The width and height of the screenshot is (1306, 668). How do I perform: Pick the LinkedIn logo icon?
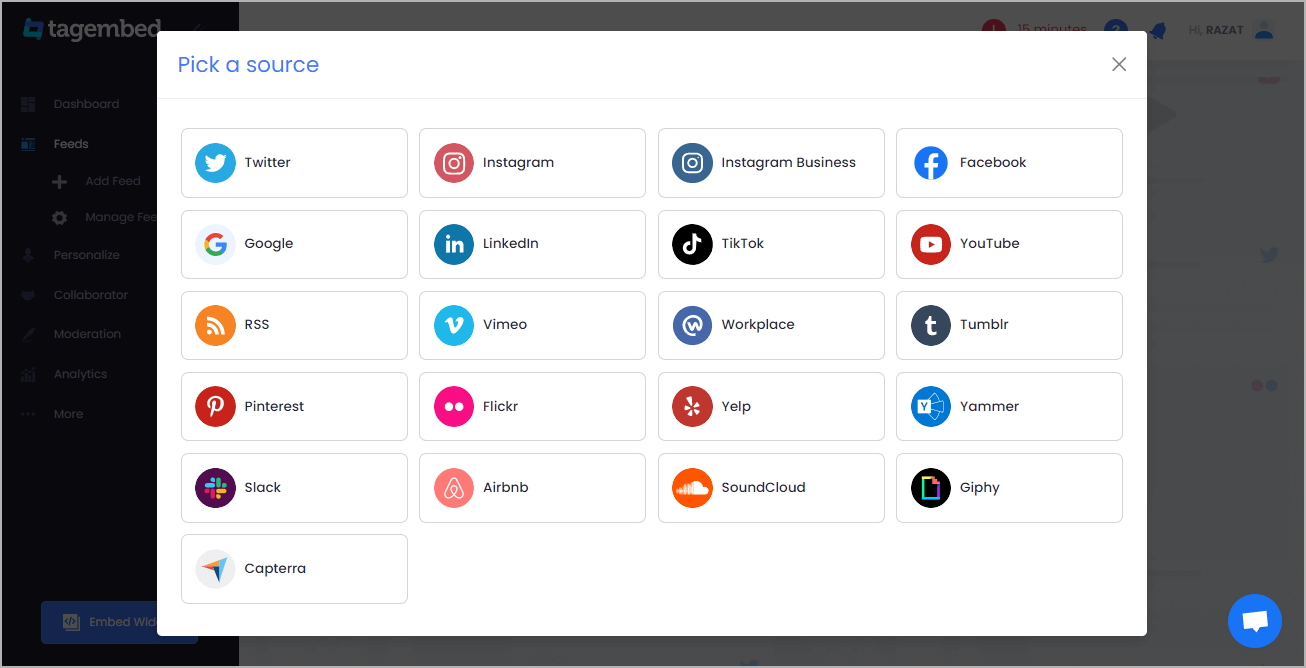click(453, 244)
